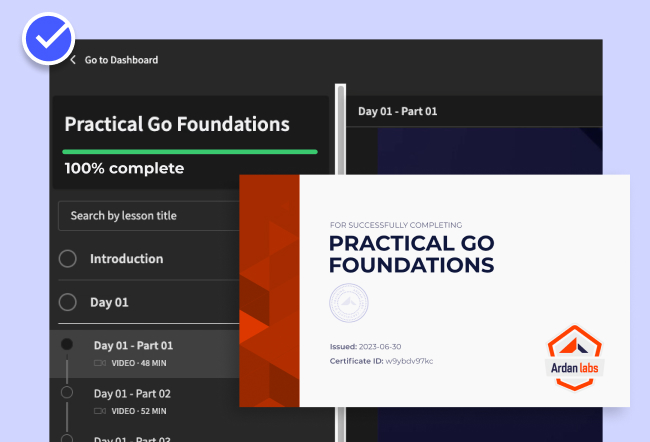Image resolution: width=650 pixels, height=442 pixels.
Task: Click the blue checkmark badge icon
Action: point(49,39)
